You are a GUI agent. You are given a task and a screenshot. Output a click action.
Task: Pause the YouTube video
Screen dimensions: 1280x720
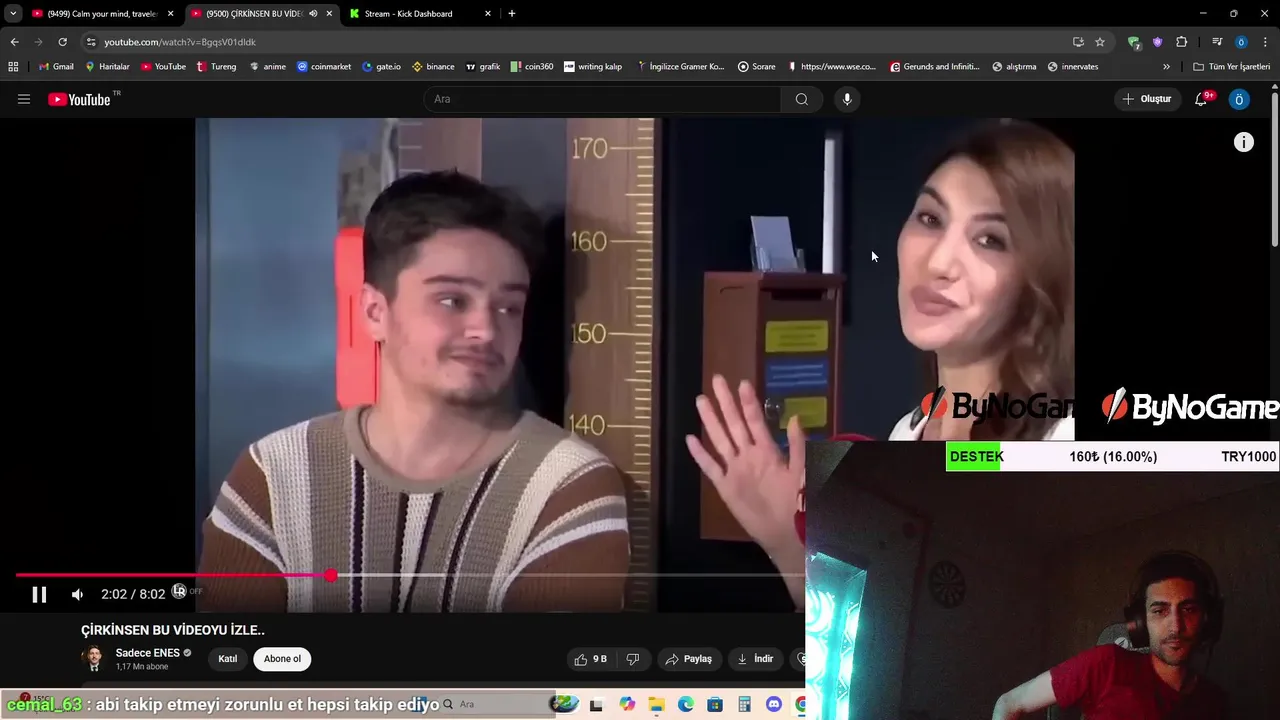[x=39, y=595]
